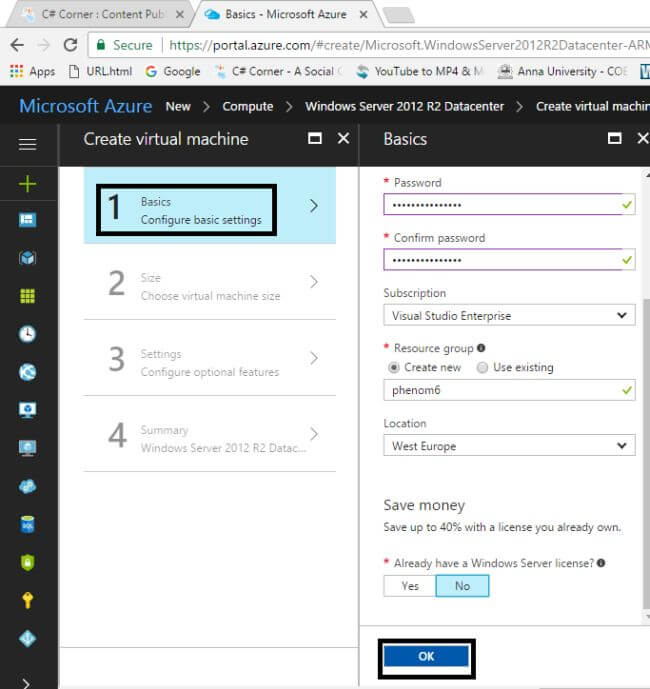Open the Location dropdown West Europe
The width and height of the screenshot is (650, 689).
tap(509, 446)
